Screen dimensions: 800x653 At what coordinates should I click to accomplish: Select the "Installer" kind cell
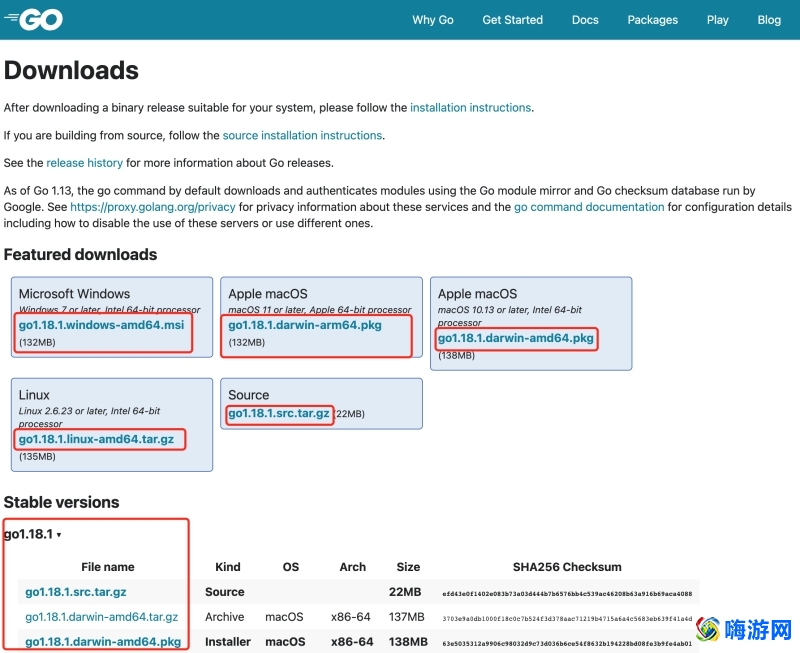click(228, 642)
